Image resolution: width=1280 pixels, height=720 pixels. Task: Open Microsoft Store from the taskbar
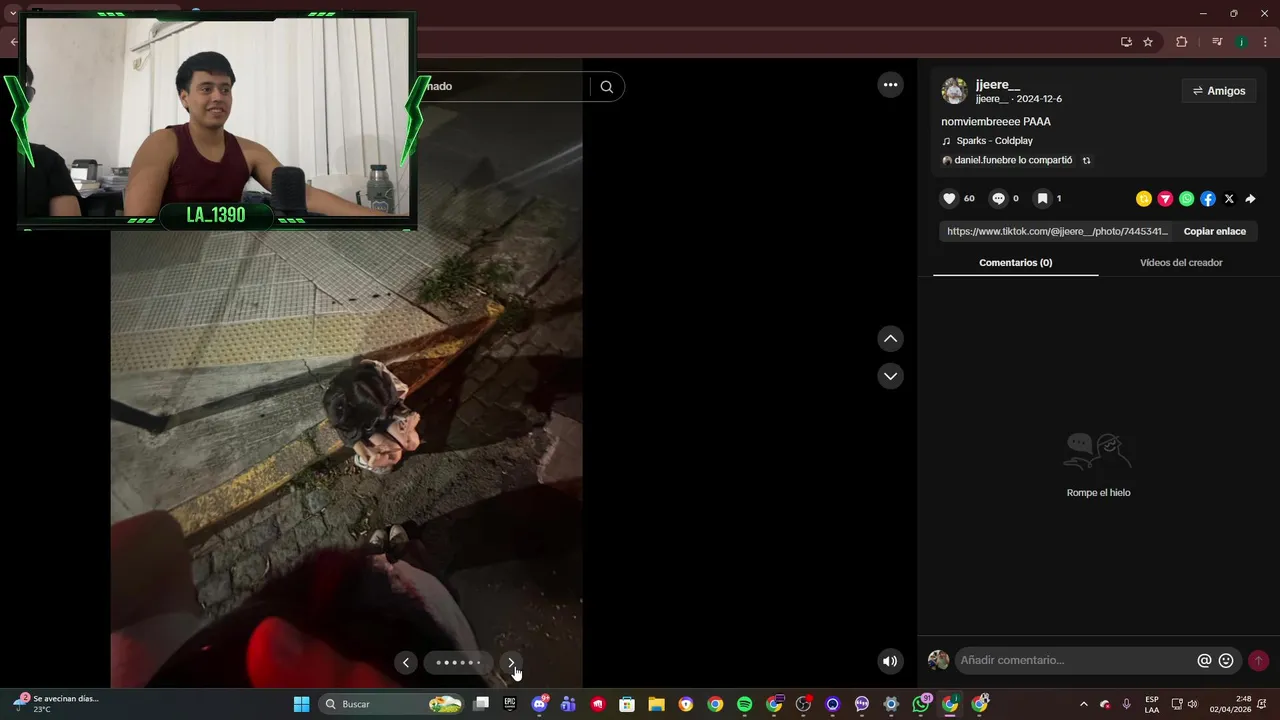[627, 704]
